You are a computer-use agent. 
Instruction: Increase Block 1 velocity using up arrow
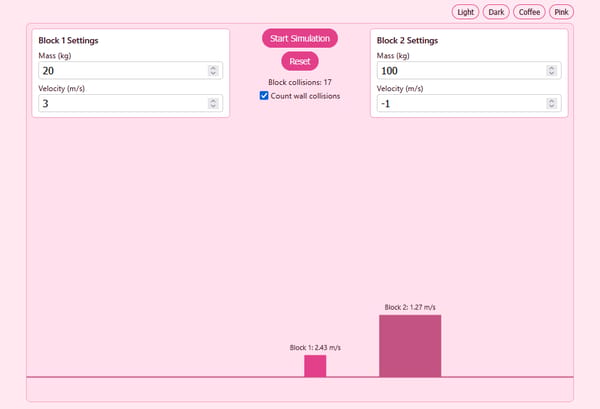[x=213, y=101]
